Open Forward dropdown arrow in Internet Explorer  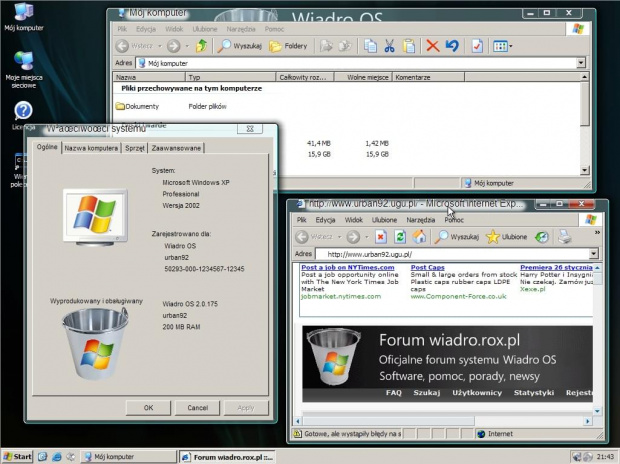point(367,237)
